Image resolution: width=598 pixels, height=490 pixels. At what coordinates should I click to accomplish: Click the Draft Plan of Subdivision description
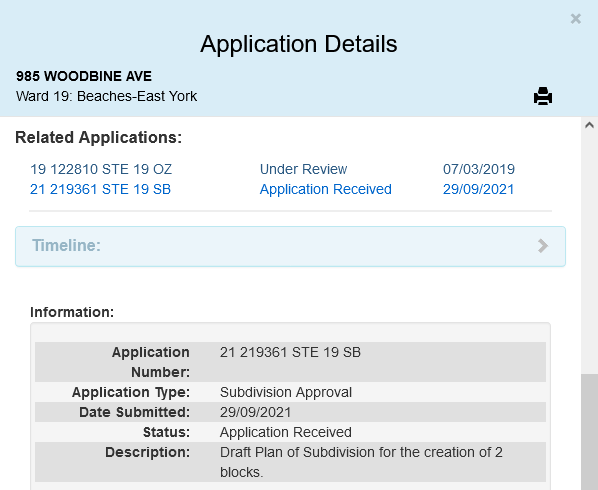361,462
